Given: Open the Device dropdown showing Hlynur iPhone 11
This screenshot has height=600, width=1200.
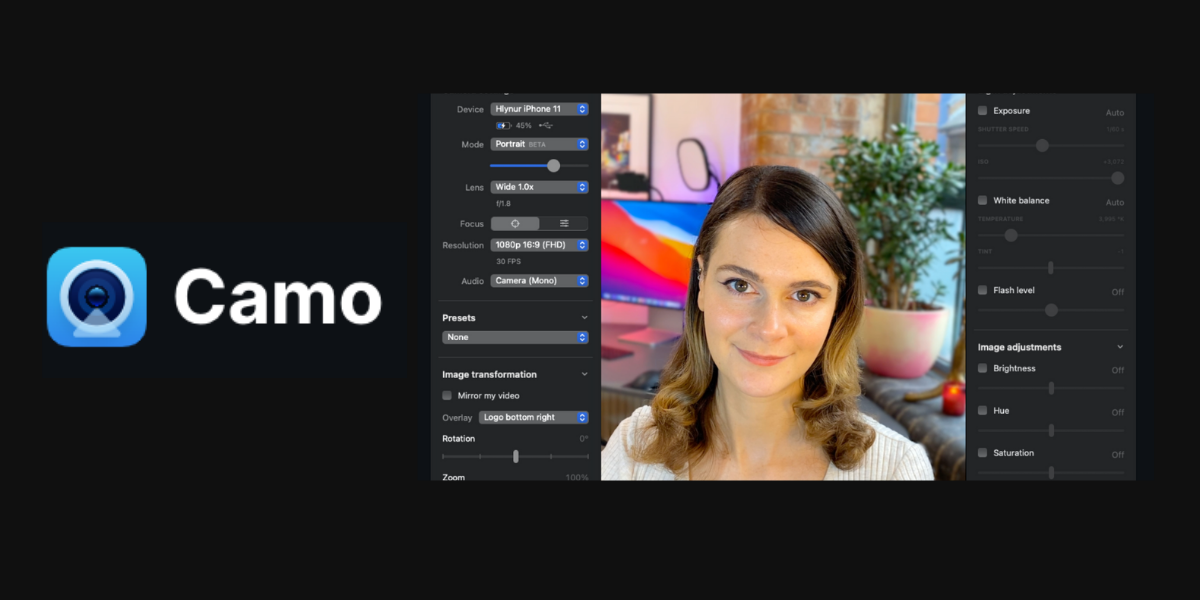Looking at the screenshot, I should click(x=539, y=109).
